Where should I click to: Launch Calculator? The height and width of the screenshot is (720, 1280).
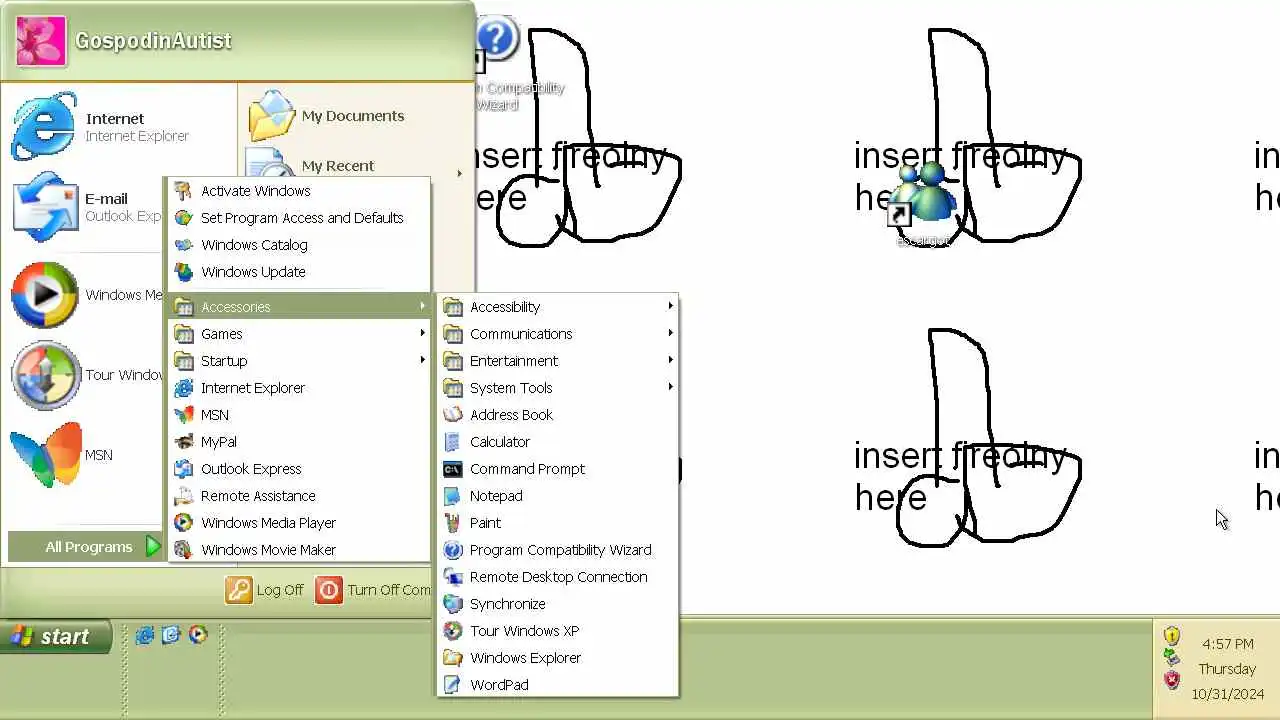point(558,442)
